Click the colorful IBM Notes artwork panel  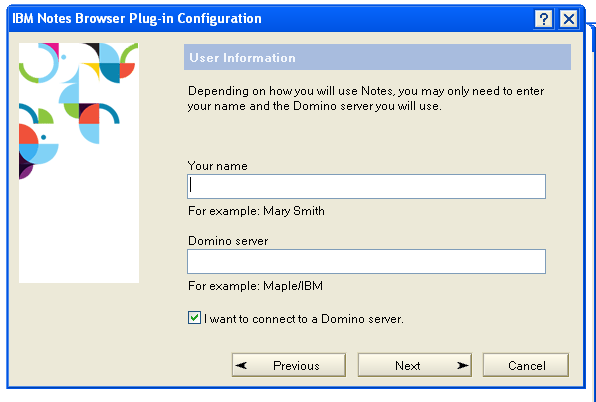coord(79,163)
